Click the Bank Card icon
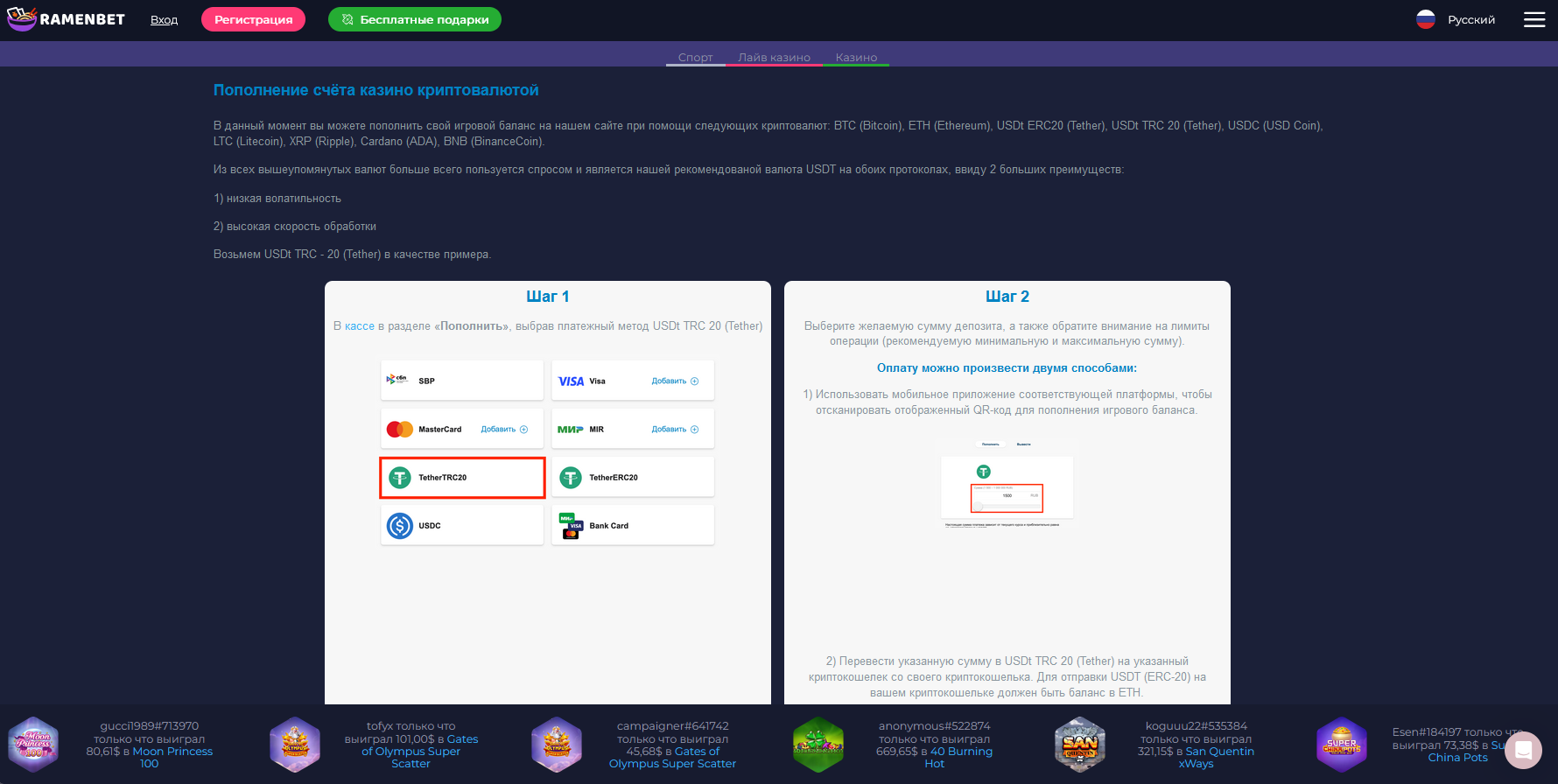The height and width of the screenshot is (784, 1558). (571, 525)
